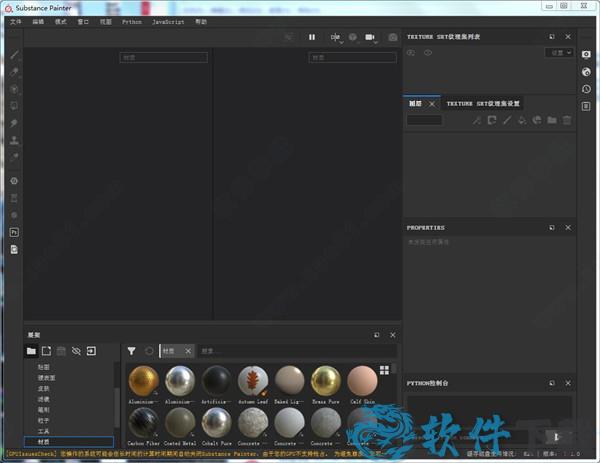600x463 pixels.
Task: Select the 材质 category in shelf tree
Action: pos(69,442)
